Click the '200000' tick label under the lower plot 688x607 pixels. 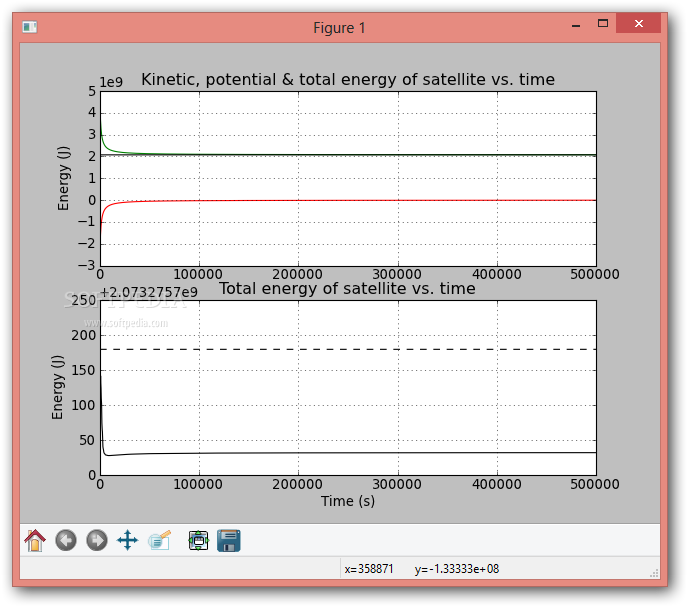297,484
